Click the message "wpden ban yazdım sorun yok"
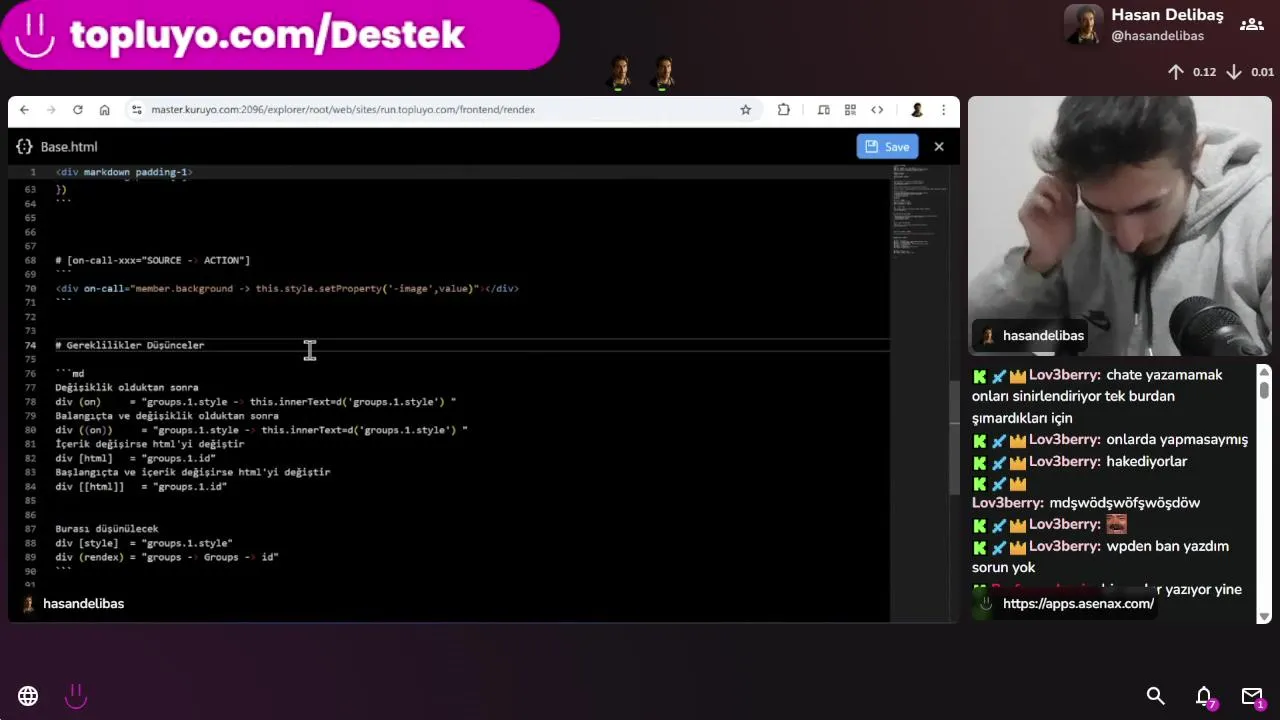Screen dimensions: 1280x720 tap(1100, 557)
